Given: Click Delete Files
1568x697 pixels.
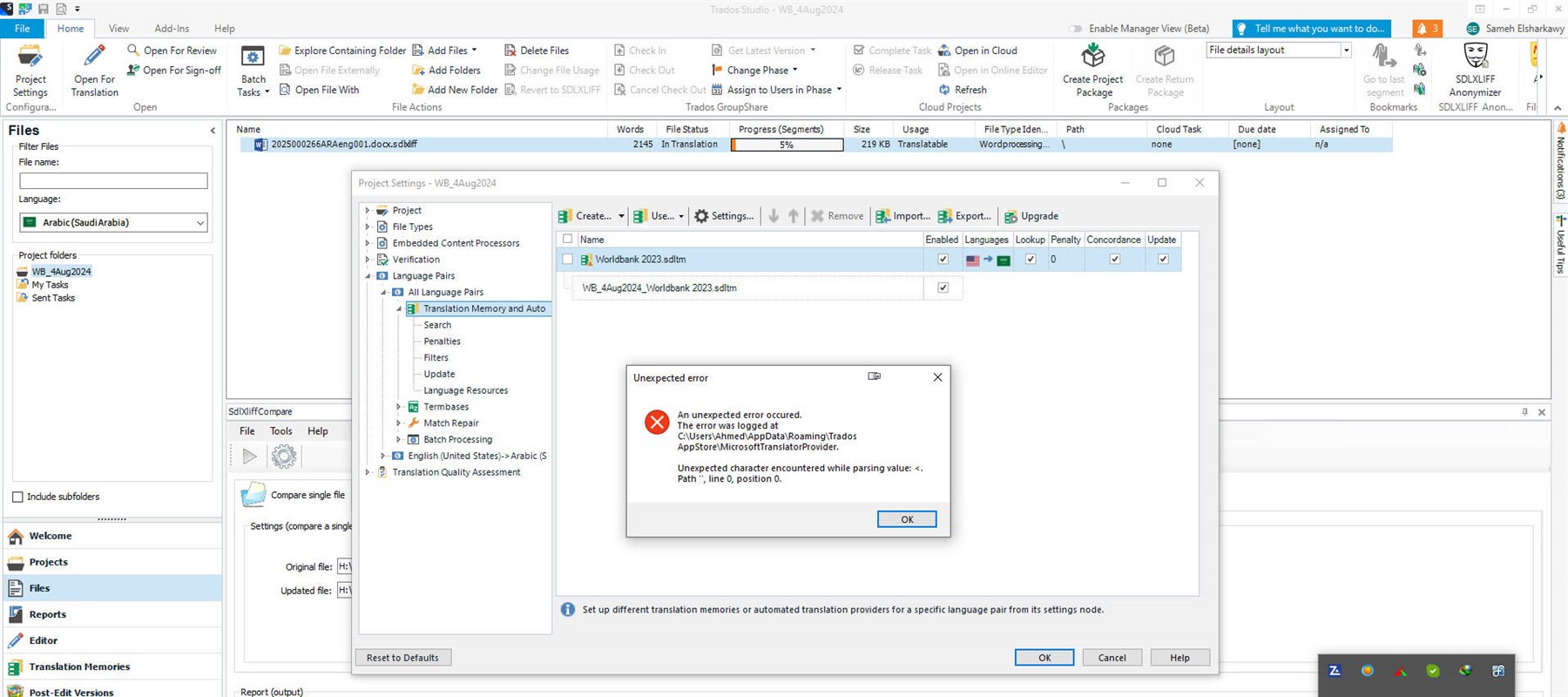Looking at the screenshot, I should (x=537, y=51).
